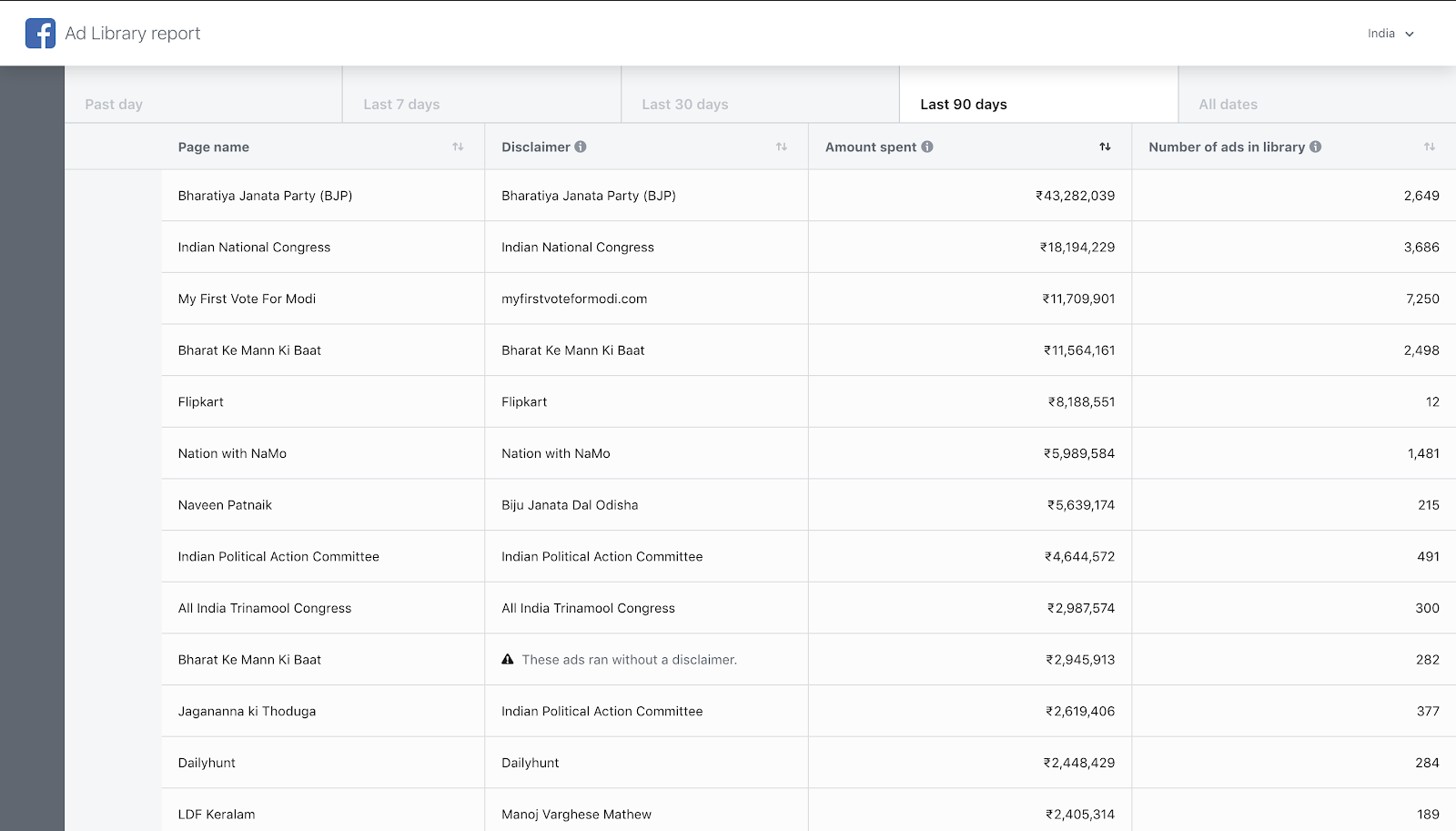
Task: Sort by Number of ads in library arrows
Action: pos(1430,147)
